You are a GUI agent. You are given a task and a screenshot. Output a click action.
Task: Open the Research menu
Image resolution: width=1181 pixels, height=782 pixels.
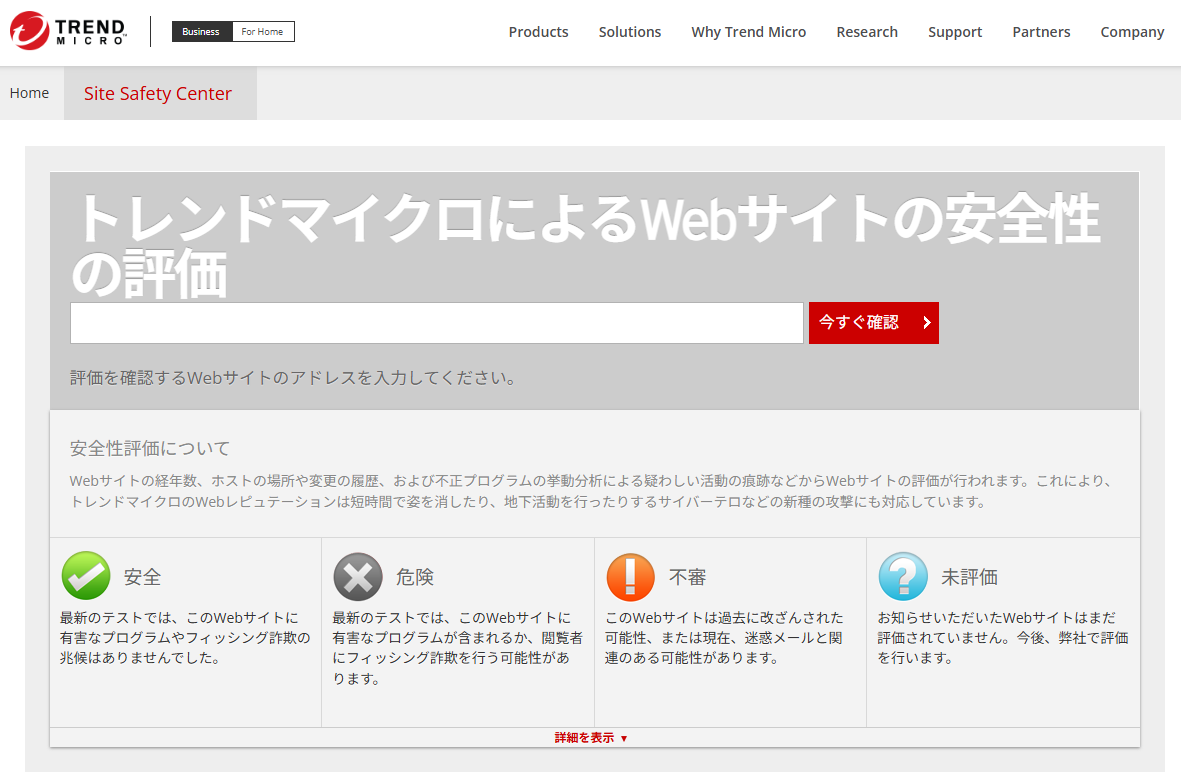867,32
